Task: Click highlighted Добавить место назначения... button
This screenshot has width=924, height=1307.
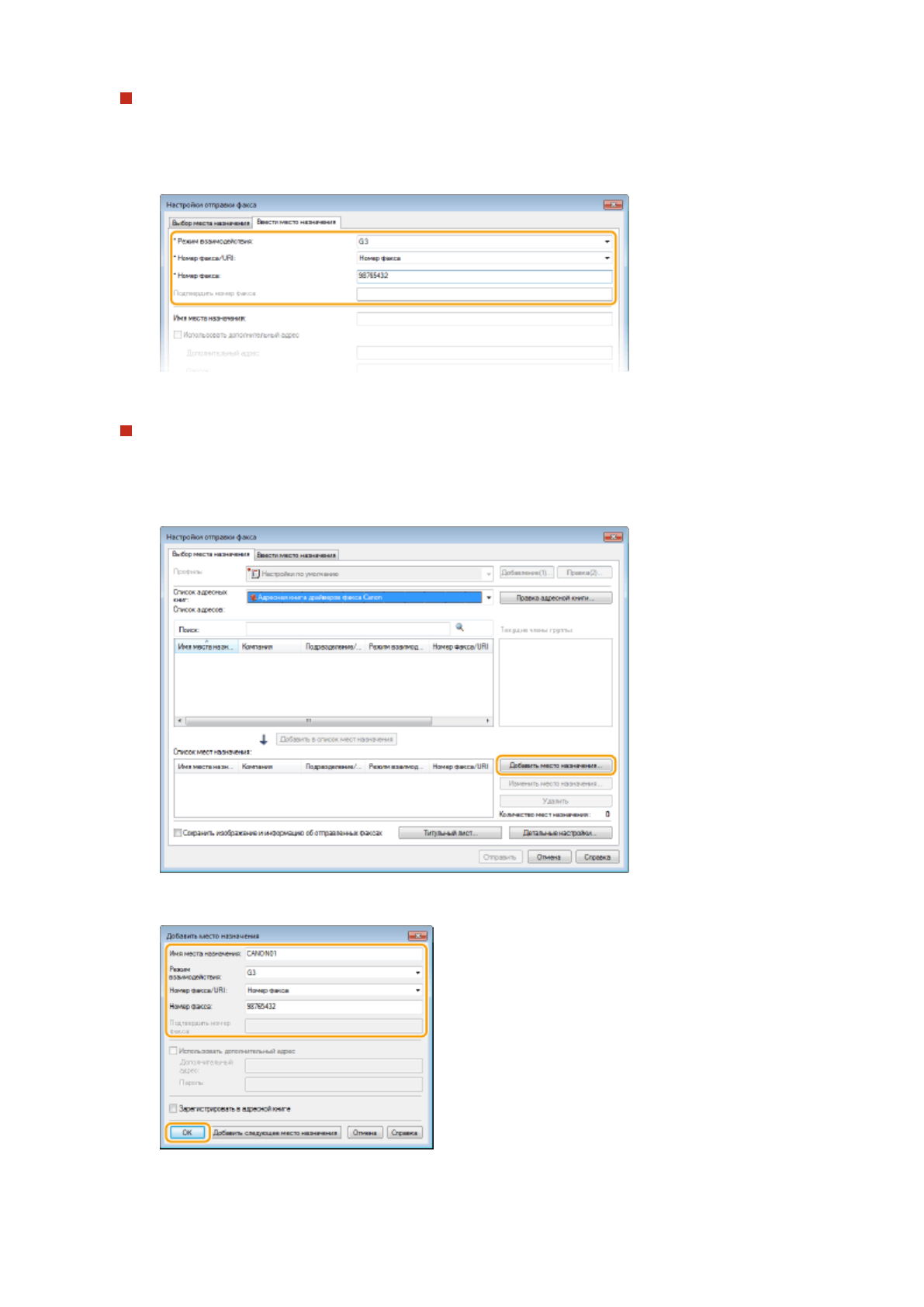Action: [x=555, y=765]
